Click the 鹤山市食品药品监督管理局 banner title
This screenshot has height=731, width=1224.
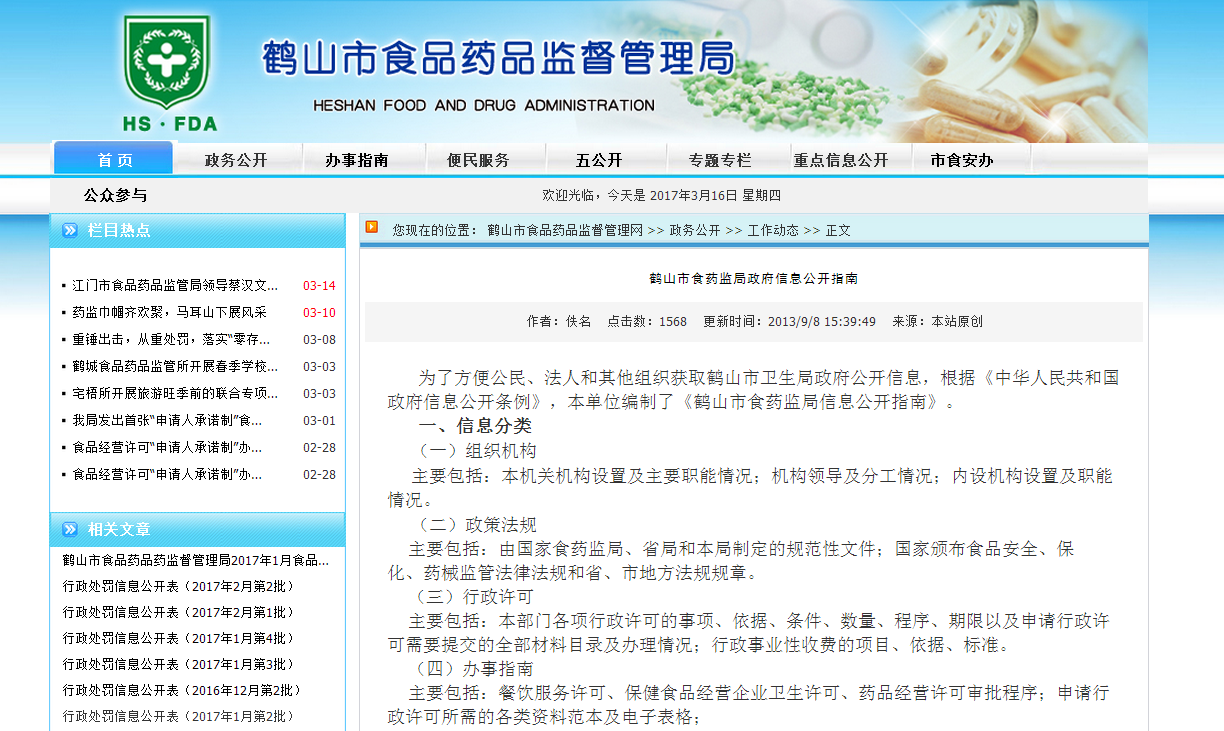coord(497,58)
